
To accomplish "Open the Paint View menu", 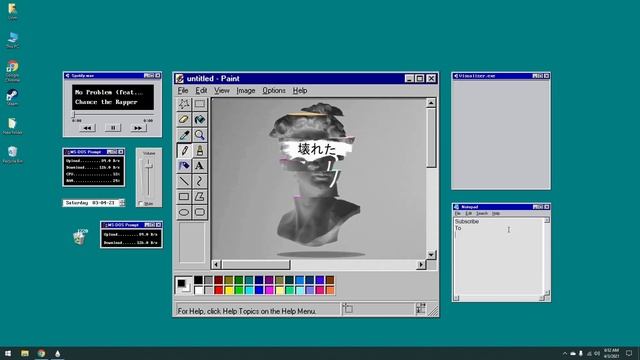I will pos(222,91).
